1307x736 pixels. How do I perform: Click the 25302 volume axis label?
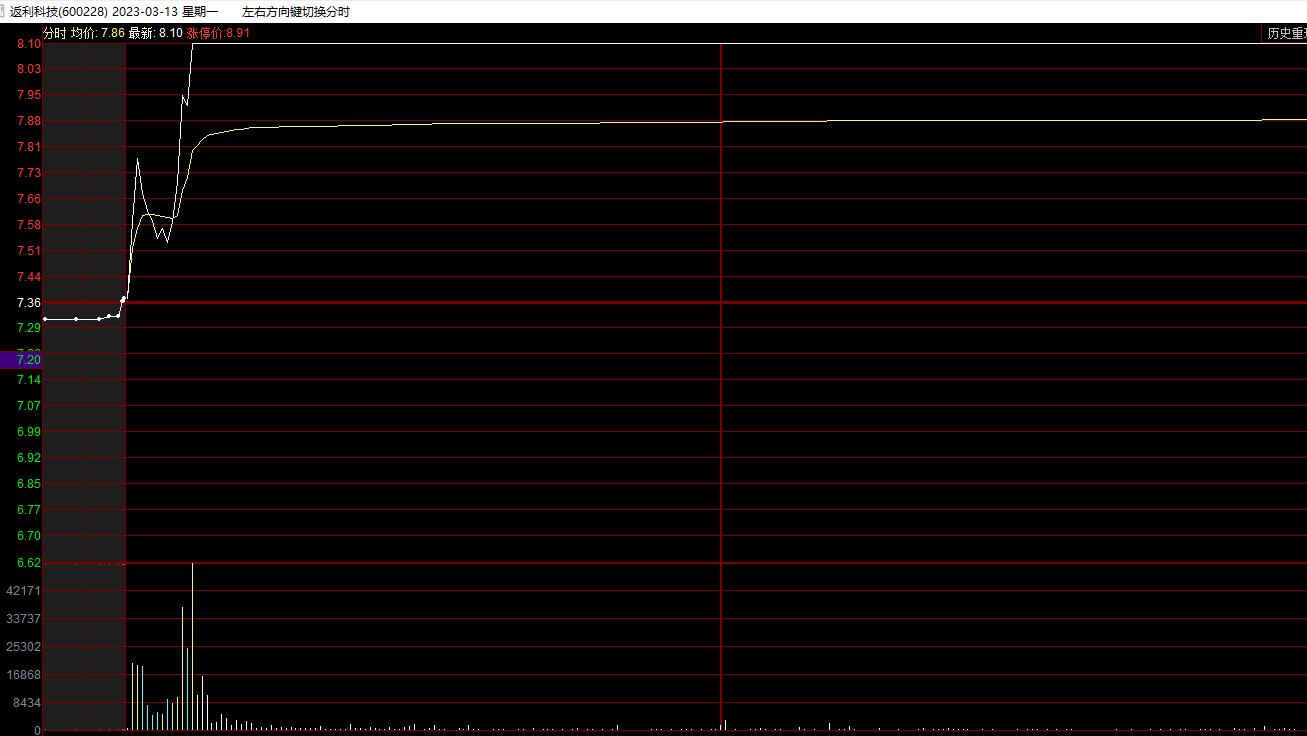[x=23, y=647]
